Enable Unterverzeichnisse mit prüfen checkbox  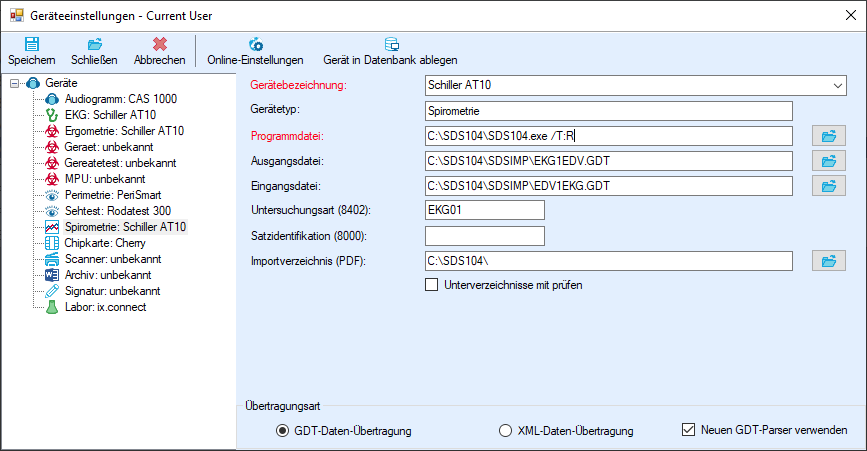click(431, 285)
